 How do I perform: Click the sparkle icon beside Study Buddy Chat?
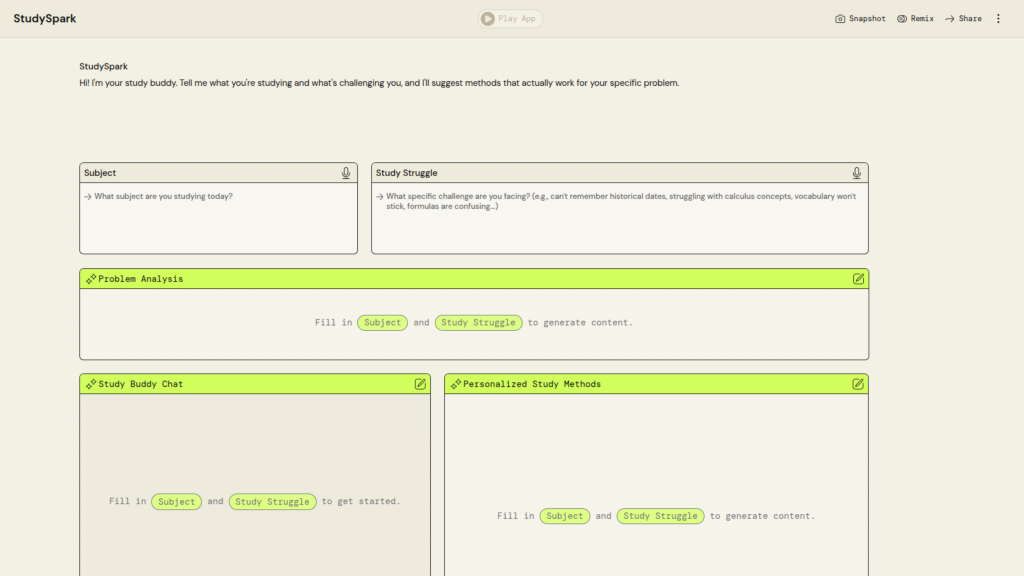tap(91, 384)
